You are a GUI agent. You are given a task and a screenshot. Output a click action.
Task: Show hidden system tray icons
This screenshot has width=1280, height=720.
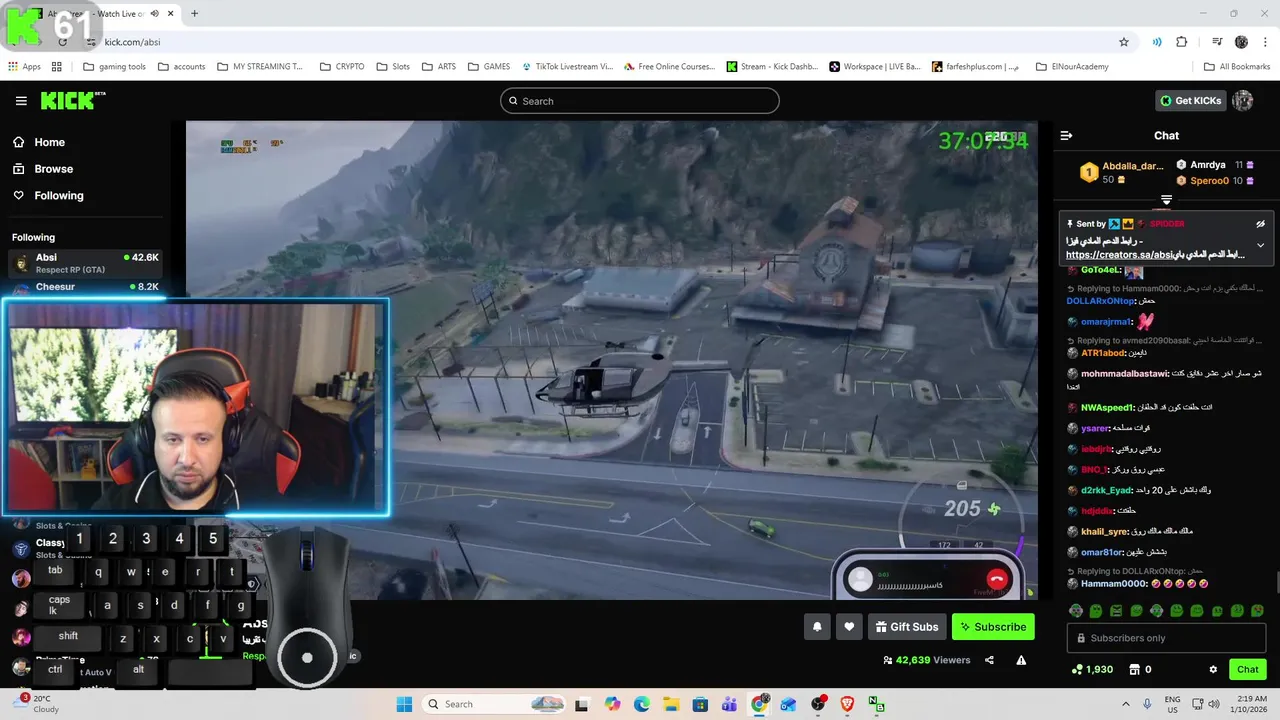tap(1126, 704)
